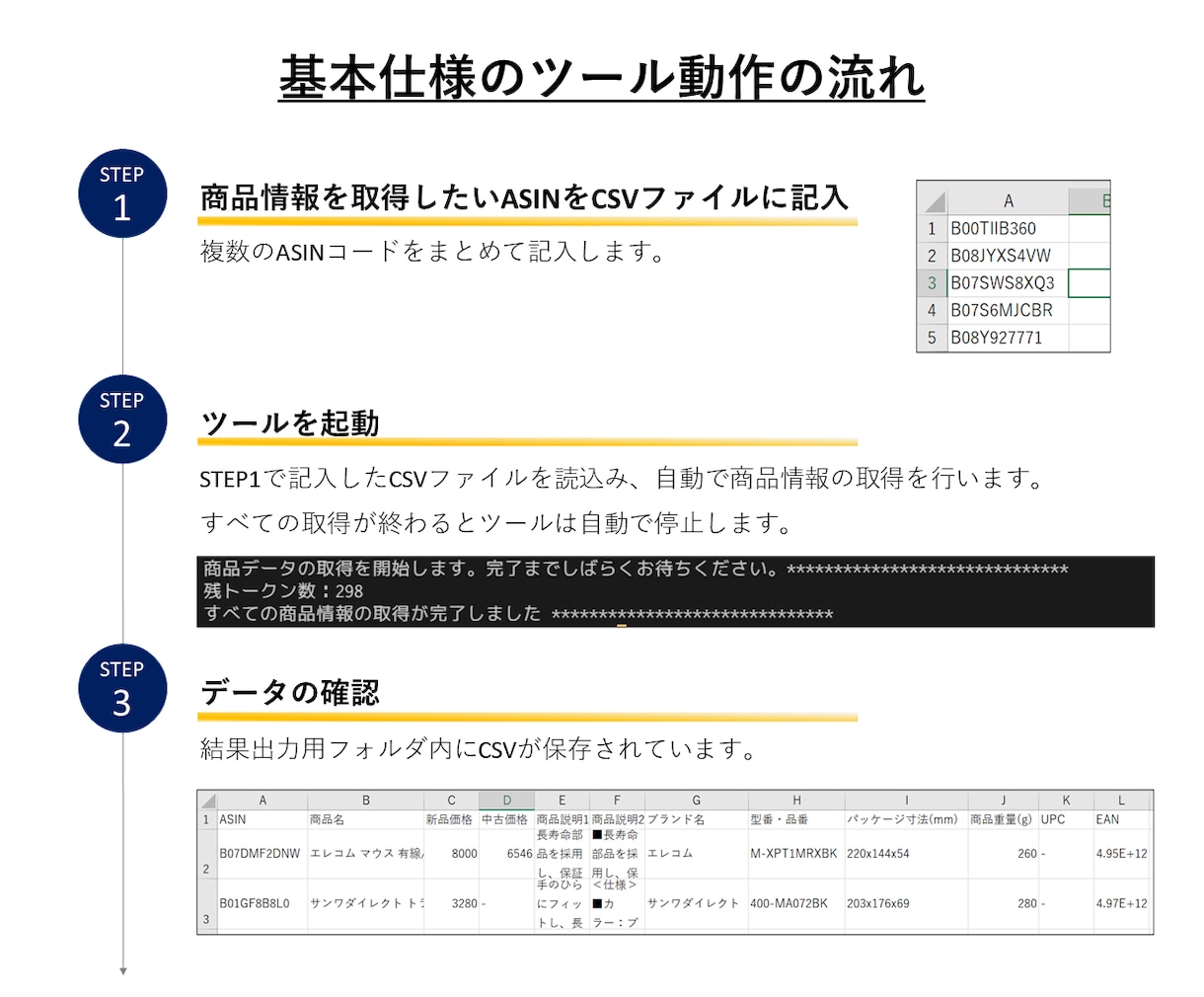Select the model cell M-XPT1MRXBK
This screenshot has height=997, width=1204.
pos(796,854)
